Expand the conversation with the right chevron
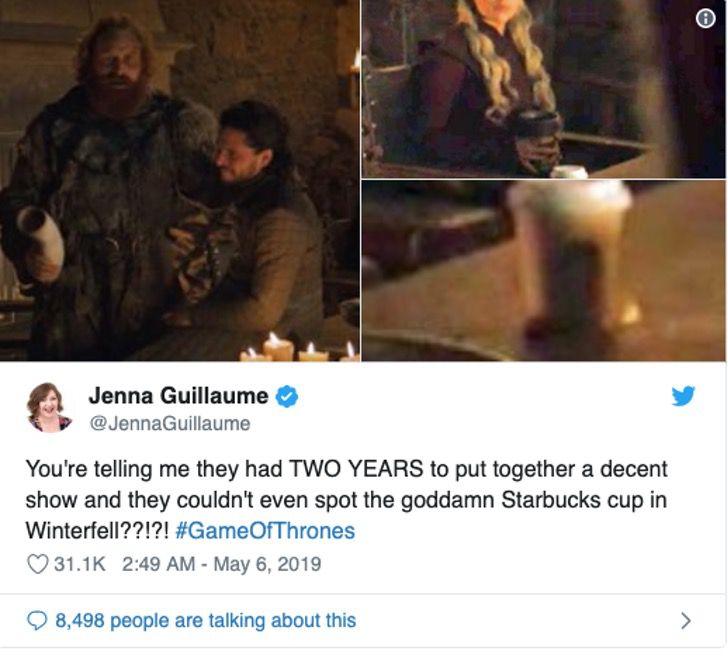This screenshot has height=658, width=728. click(x=685, y=620)
